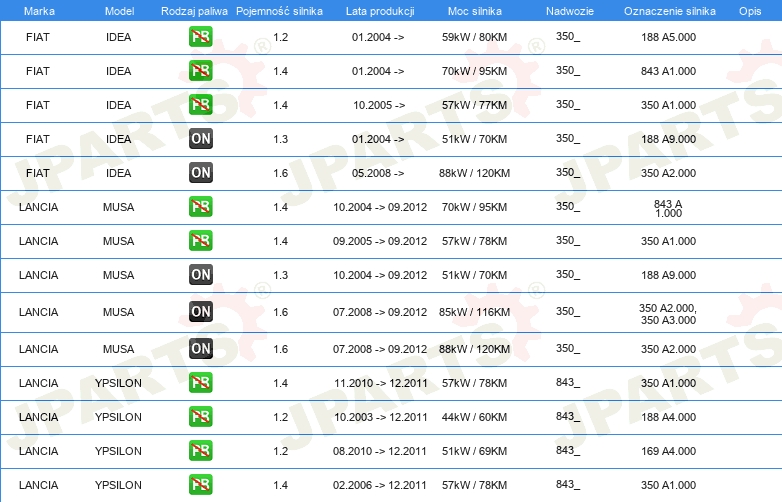Select engine codes 350 A2.000, 350 A3.000
The image size is (782, 502).
(x=668, y=314)
